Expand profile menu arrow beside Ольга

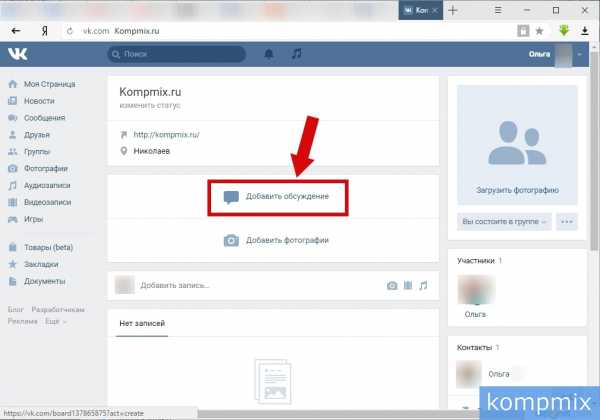(579, 54)
